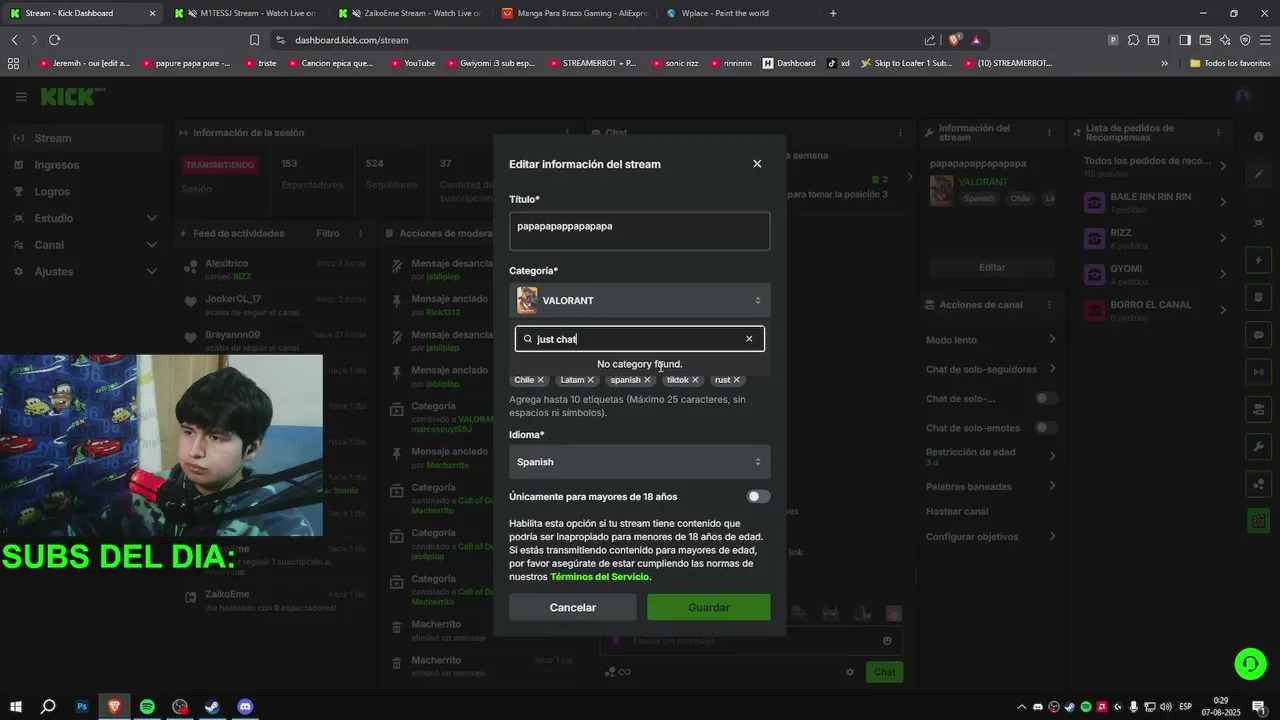Screen dimensions: 1280x720
Task: Reload the page
Action: point(54,40)
